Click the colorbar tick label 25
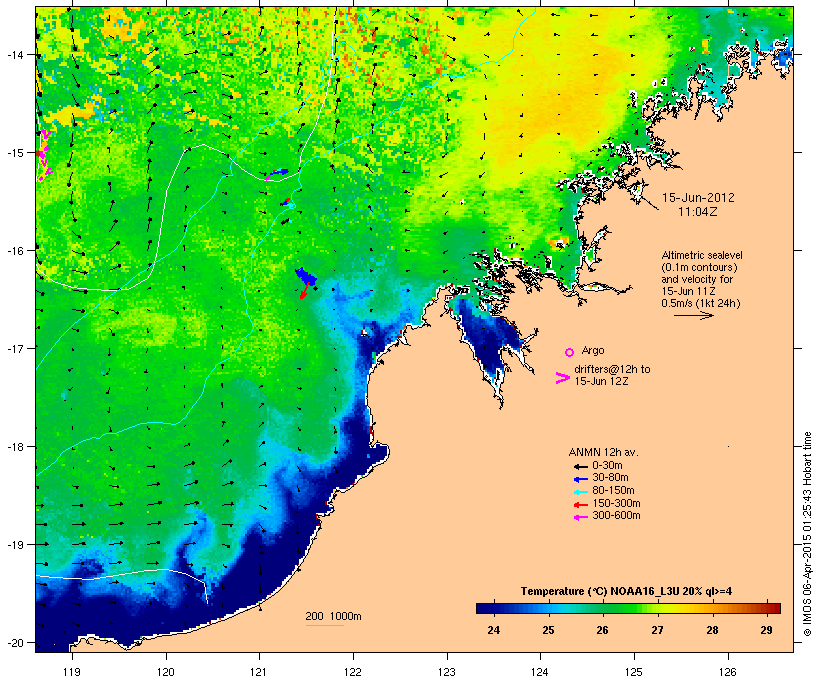 tap(548, 630)
